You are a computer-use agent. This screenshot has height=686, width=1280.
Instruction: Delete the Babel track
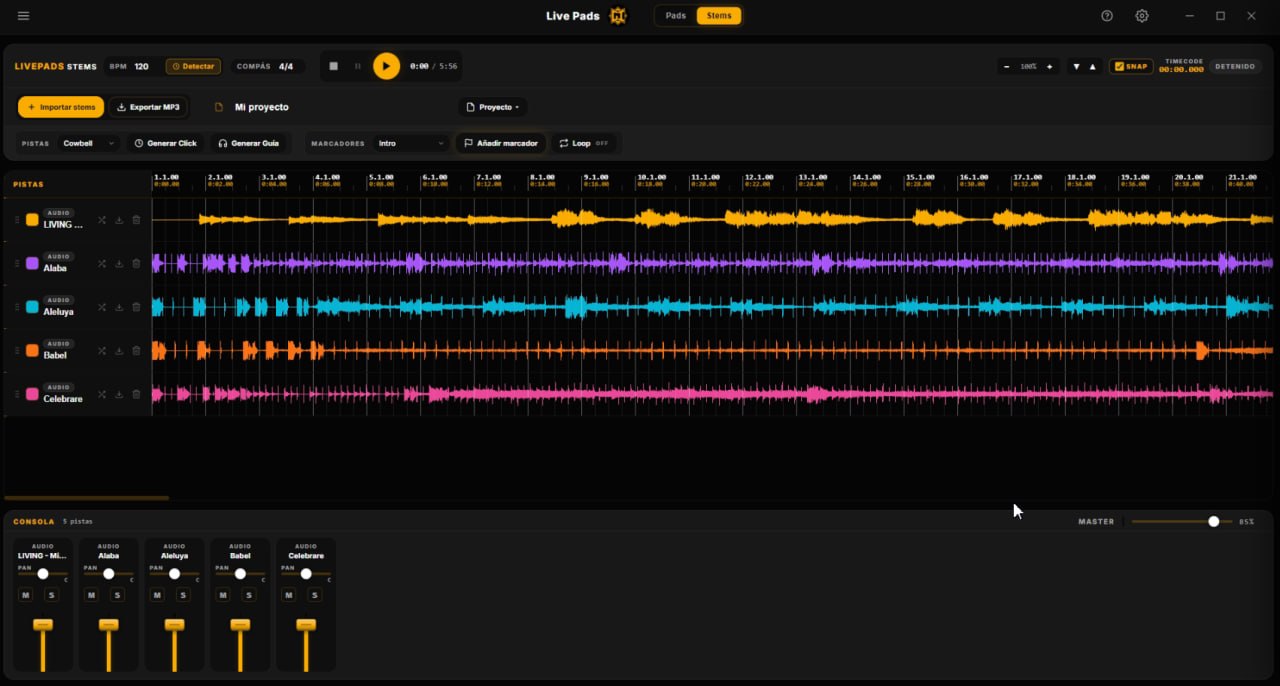[136, 350]
